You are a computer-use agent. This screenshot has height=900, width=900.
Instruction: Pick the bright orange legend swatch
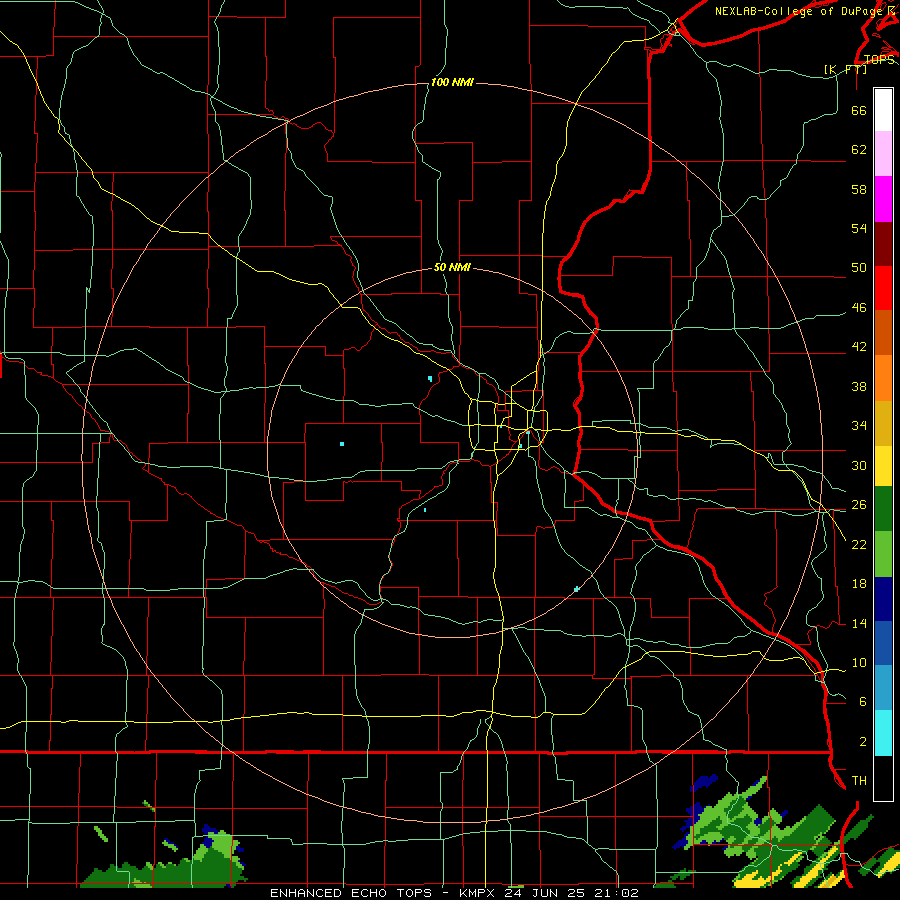tap(883, 378)
